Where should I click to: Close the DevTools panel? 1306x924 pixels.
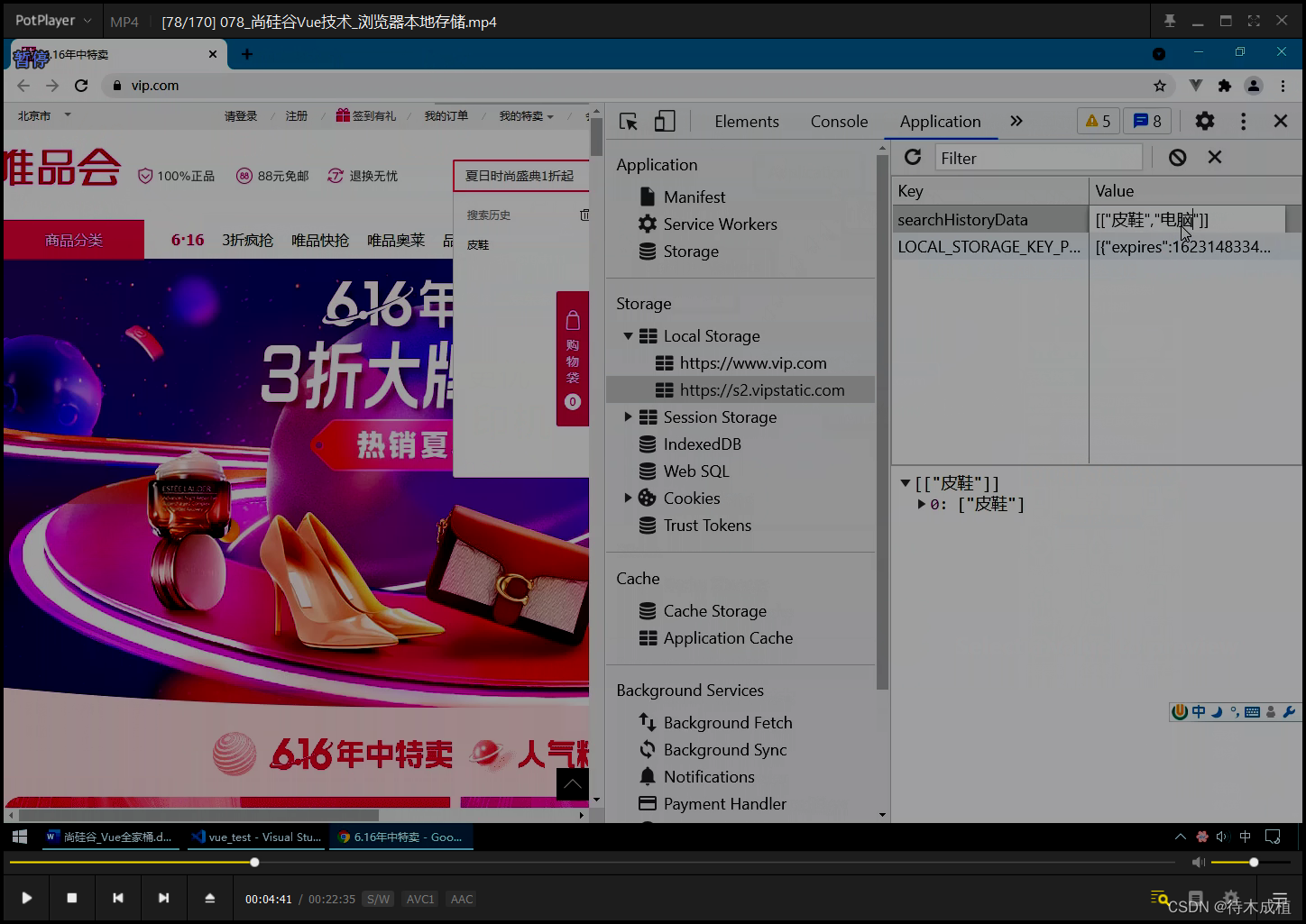tap(1281, 121)
